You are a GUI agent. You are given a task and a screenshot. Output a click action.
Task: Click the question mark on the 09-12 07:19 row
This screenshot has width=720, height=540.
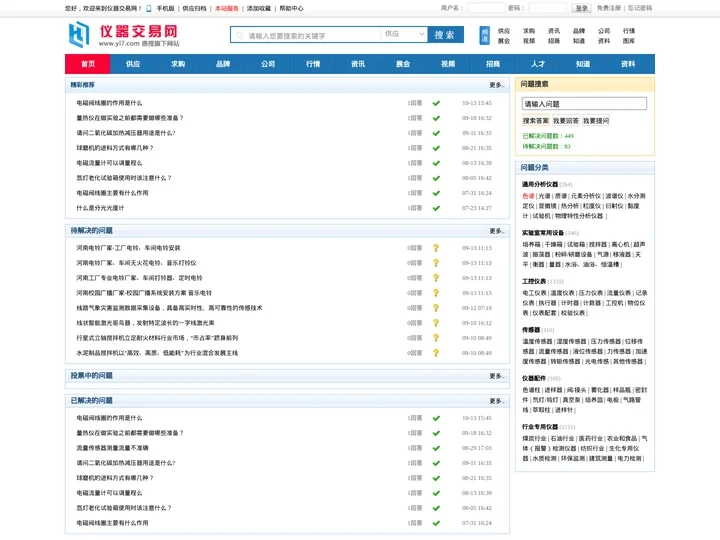[x=436, y=308]
